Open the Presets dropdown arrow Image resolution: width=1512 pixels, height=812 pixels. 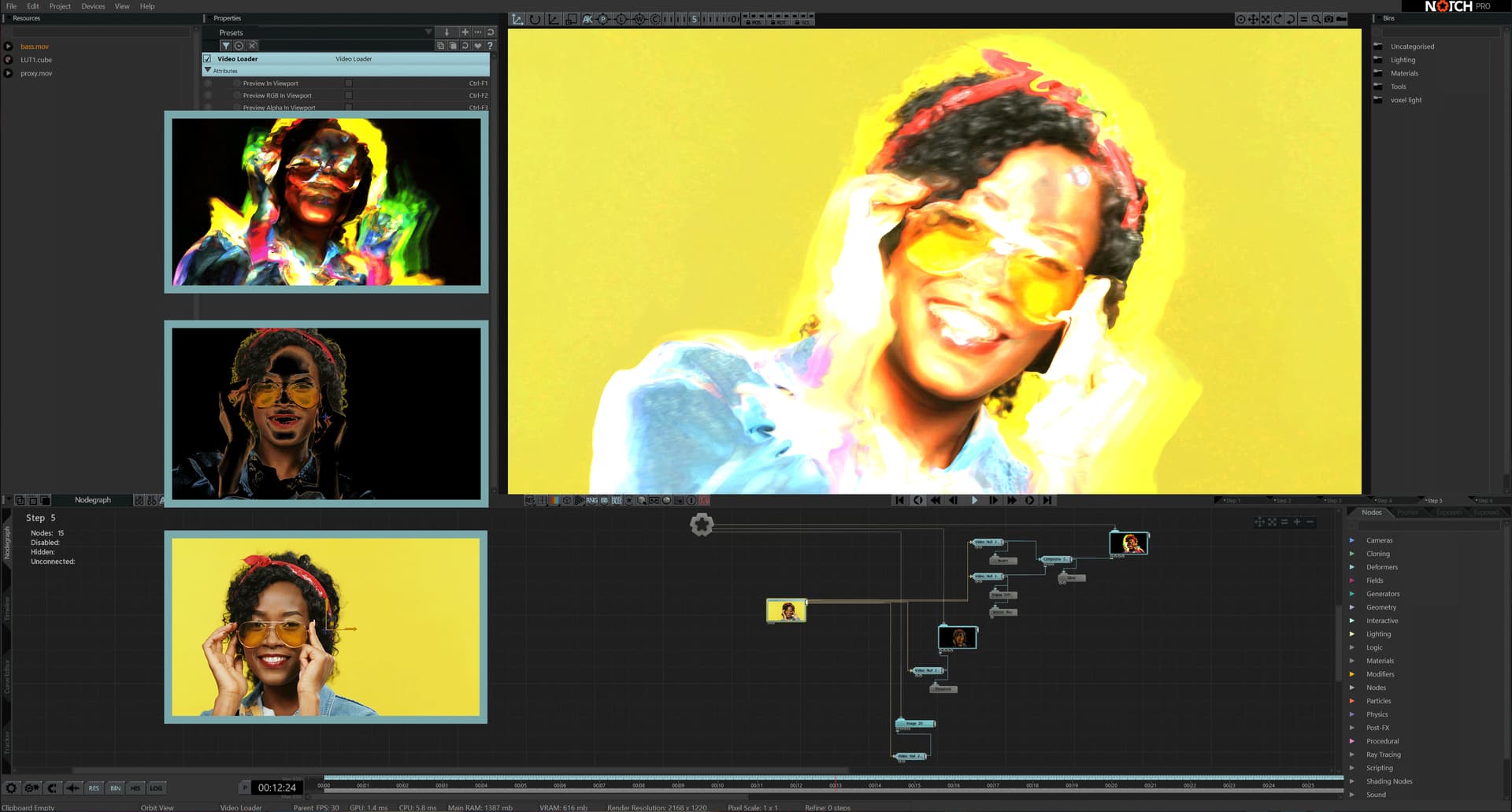point(428,32)
